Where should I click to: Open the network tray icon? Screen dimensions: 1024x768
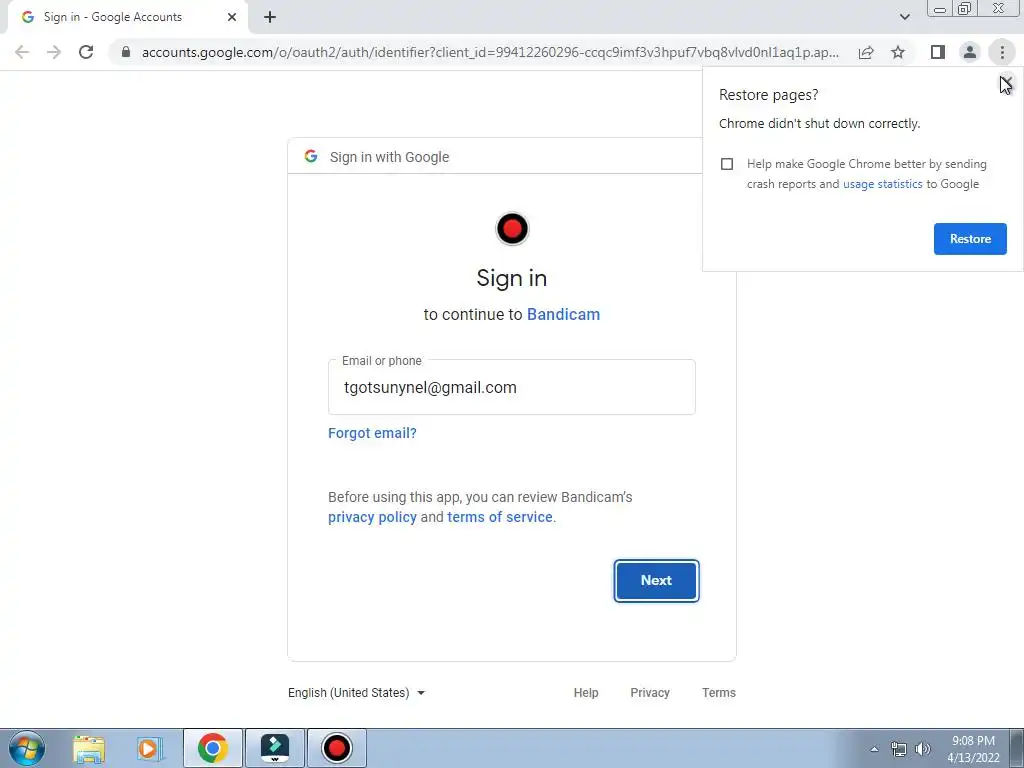899,749
